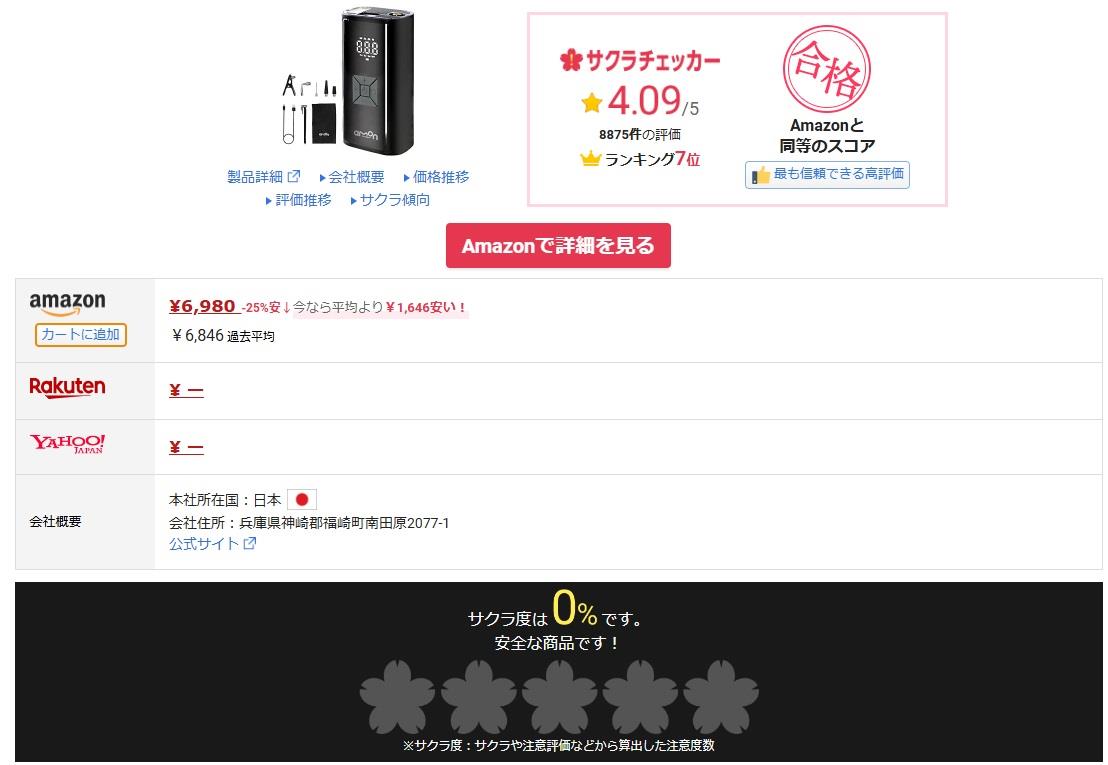Screen dimensions: 1108x765
Task: Open the Rakuten price link
Action: [186, 390]
